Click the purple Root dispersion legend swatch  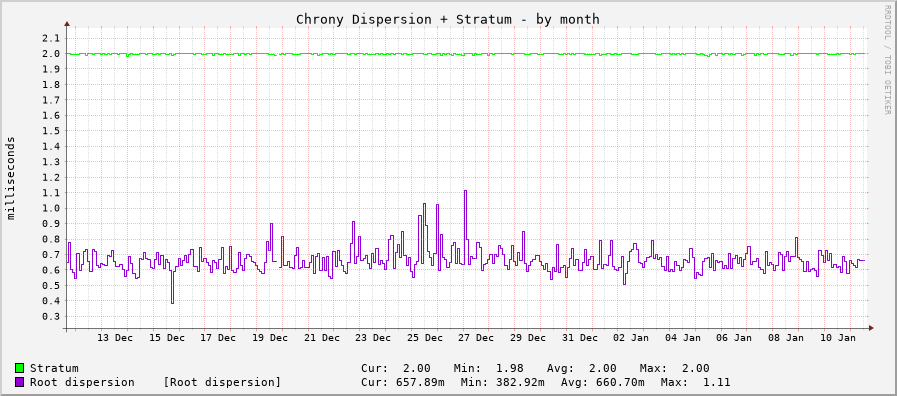point(19,382)
